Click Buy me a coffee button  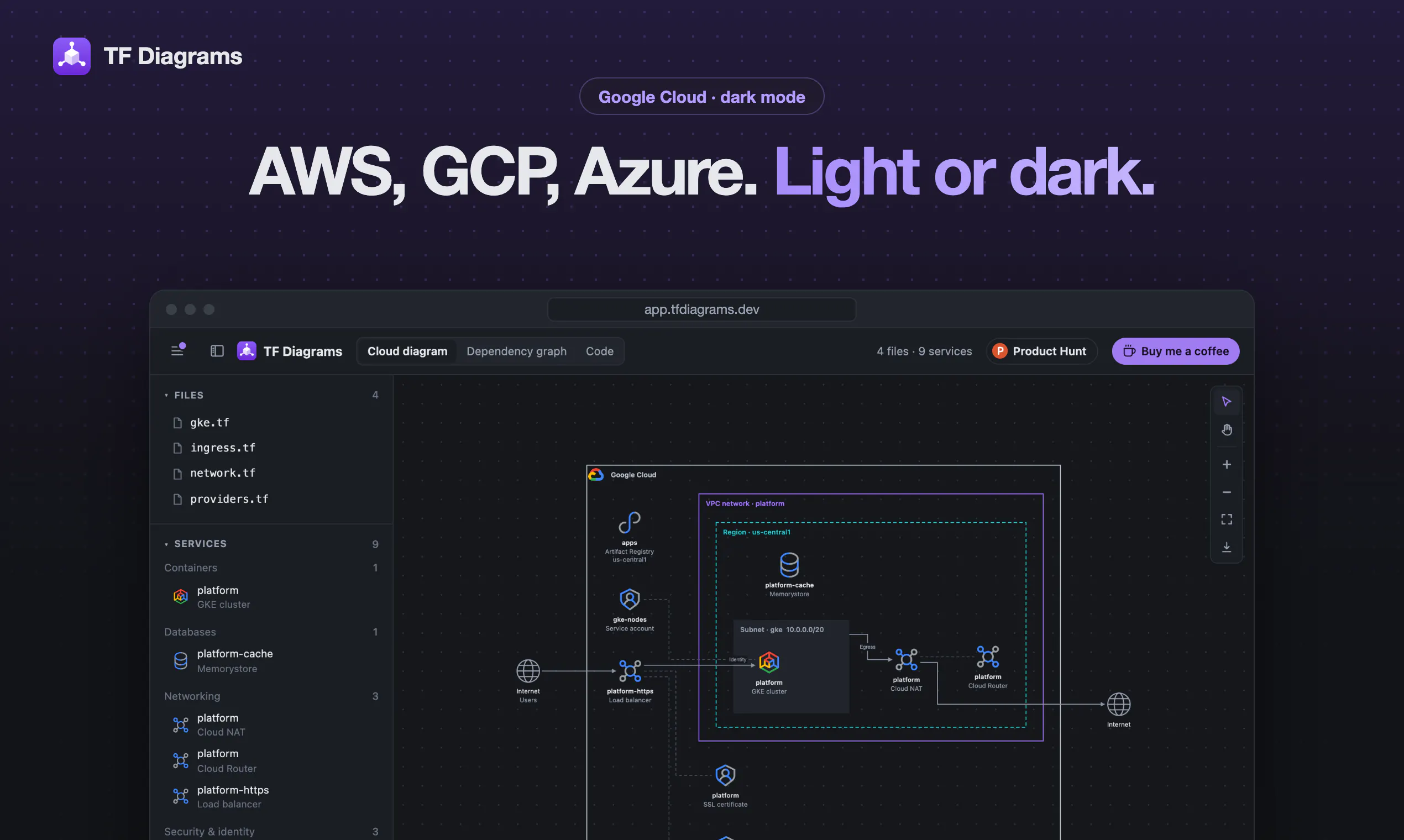(1175, 351)
